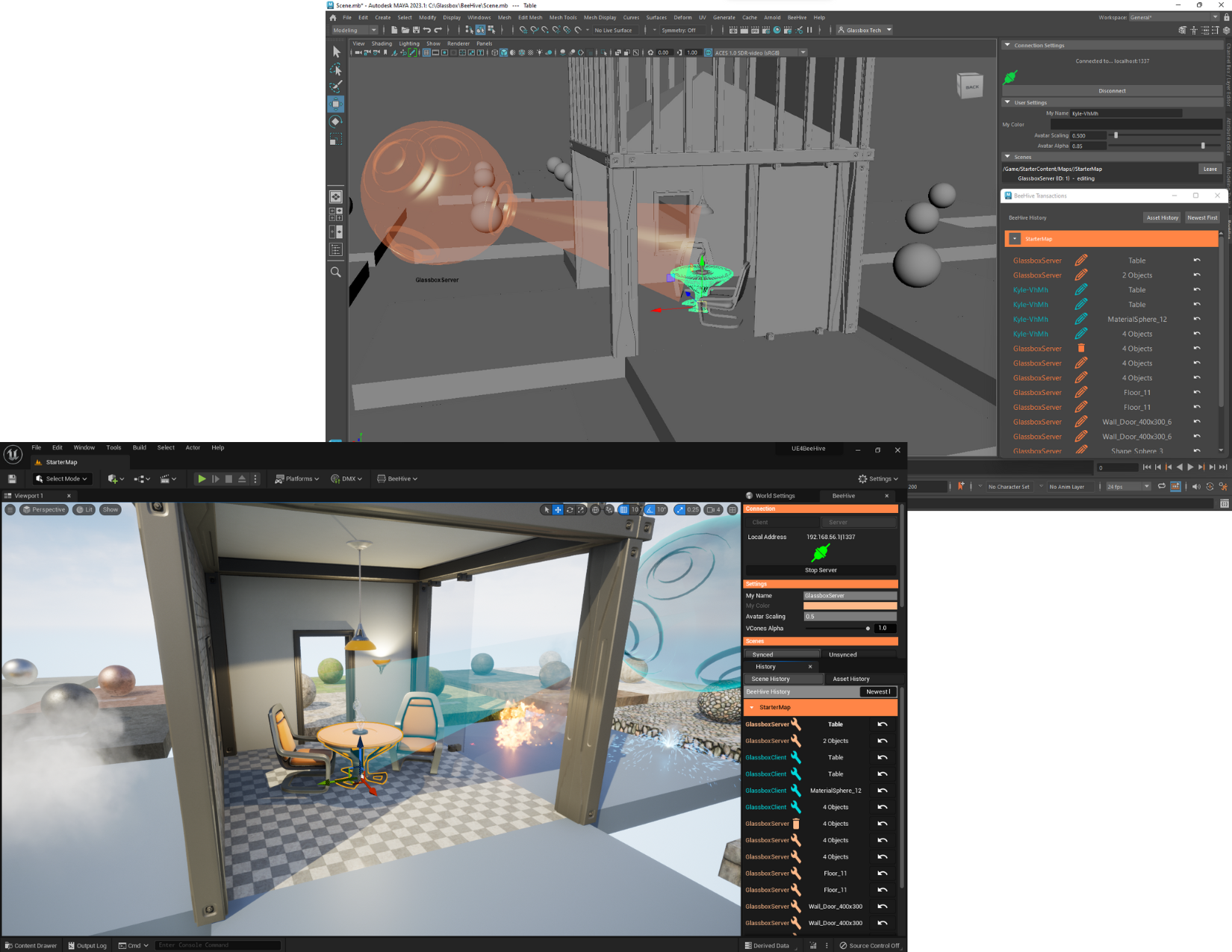Open the Unreal DMX toolbar dropdown
Screen dimensions: 1232x952
tap(346, 479)
